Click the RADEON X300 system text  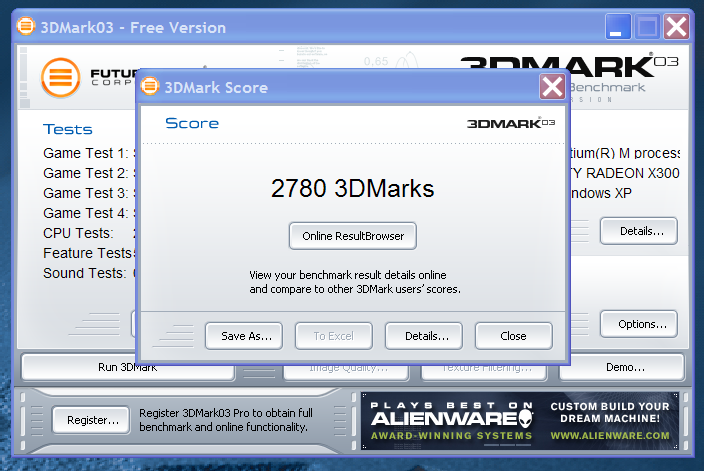click(625, 173)
